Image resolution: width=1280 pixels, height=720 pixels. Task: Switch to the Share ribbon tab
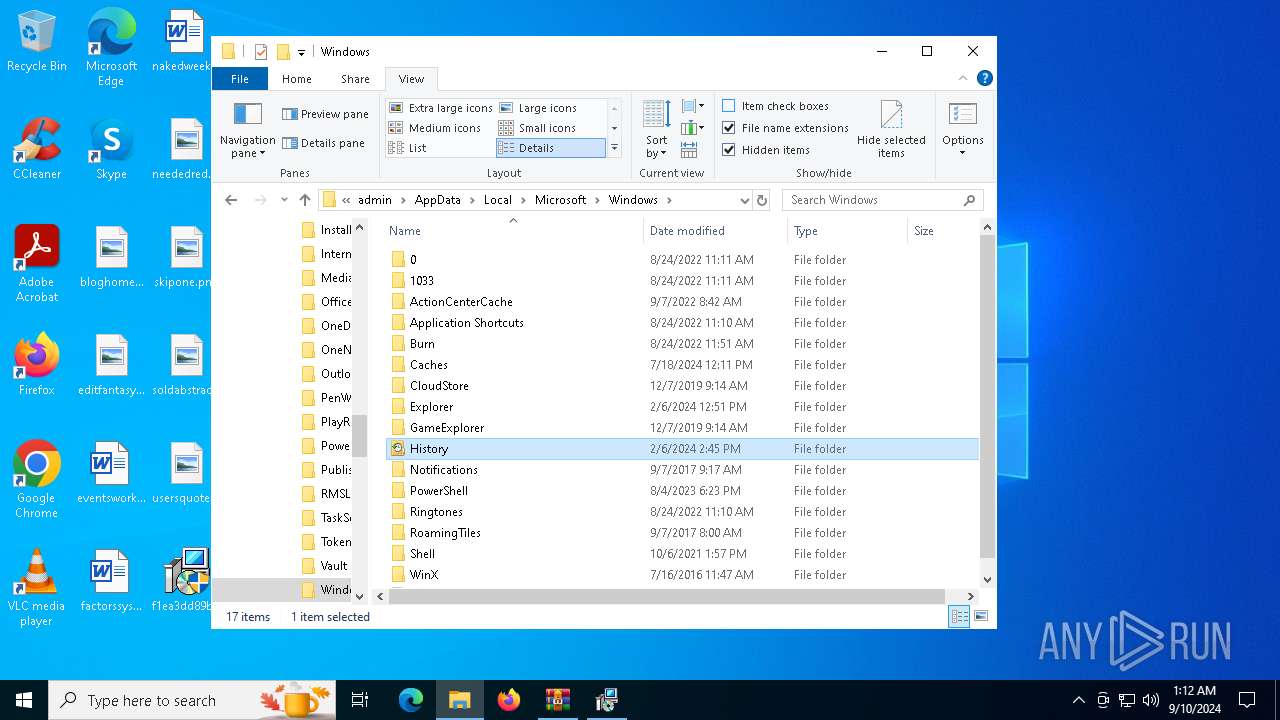pos(355,79)
